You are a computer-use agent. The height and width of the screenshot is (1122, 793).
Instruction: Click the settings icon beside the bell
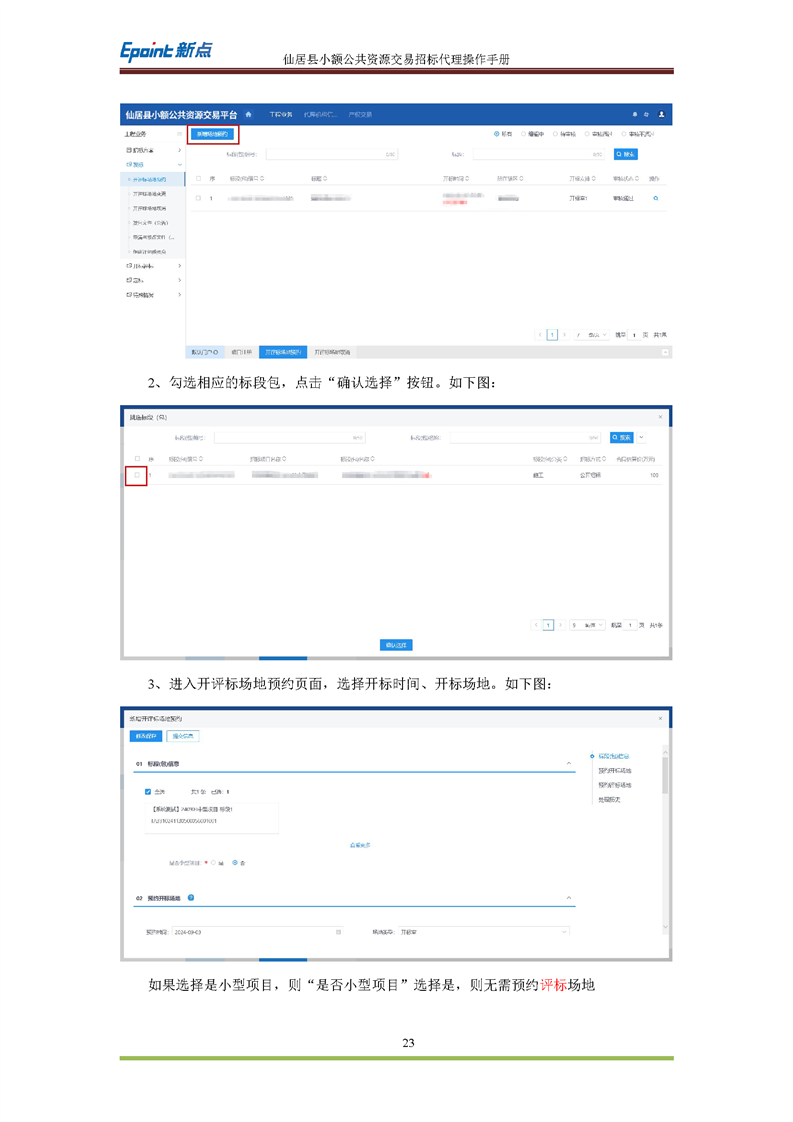pyautogui.click(x=646, y=114)
